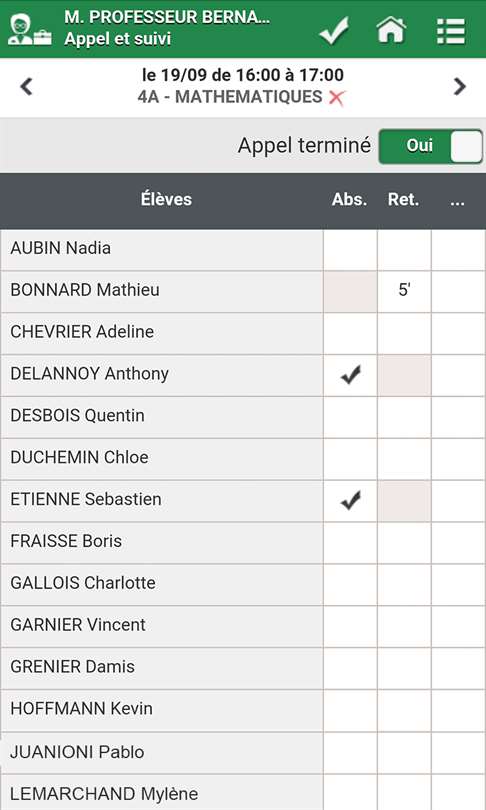Select the Ret. column header
Screen dimensions: 486x810
[403, 200]
